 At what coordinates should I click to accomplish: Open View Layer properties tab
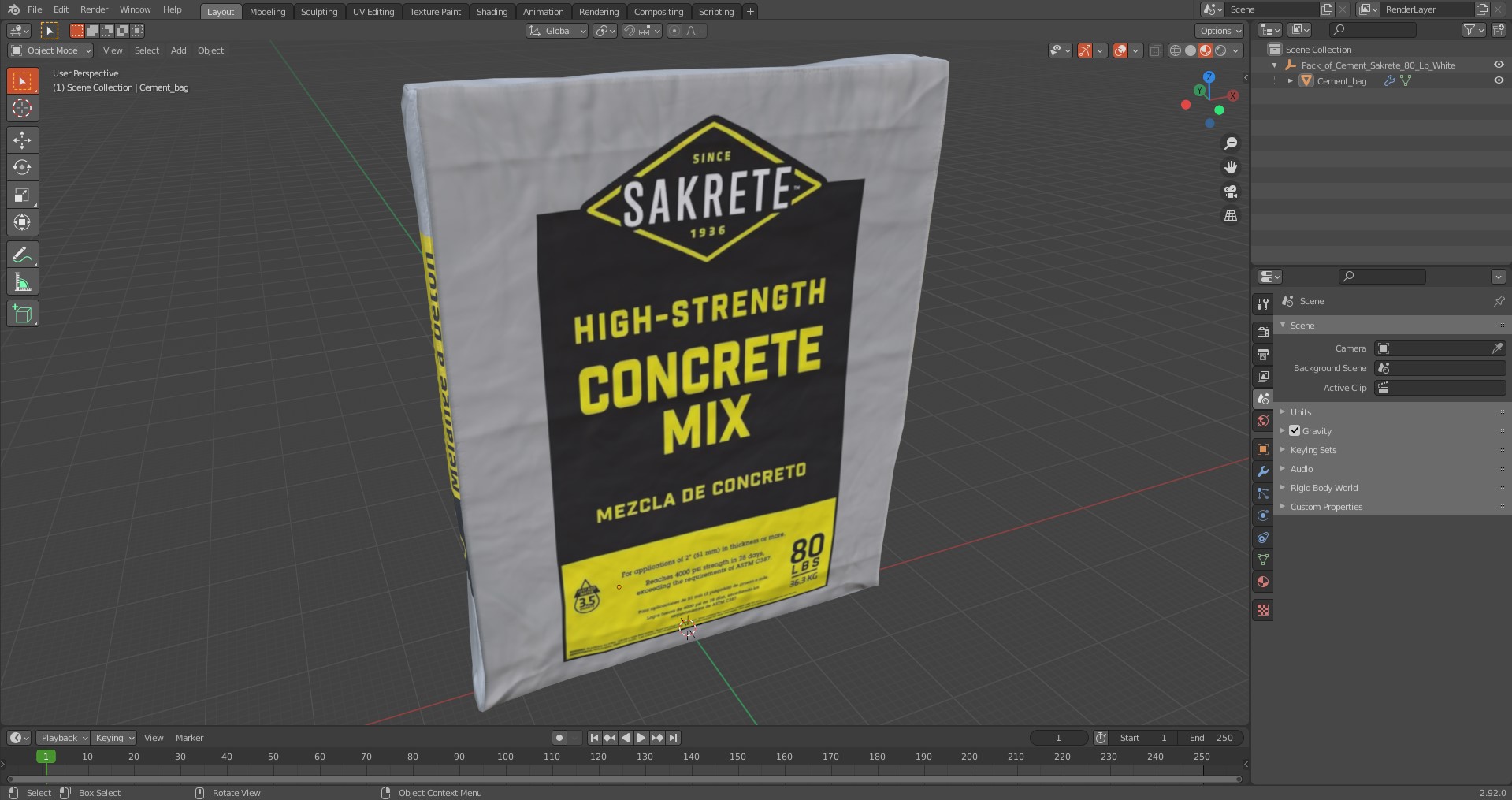tap(1263, 377)
